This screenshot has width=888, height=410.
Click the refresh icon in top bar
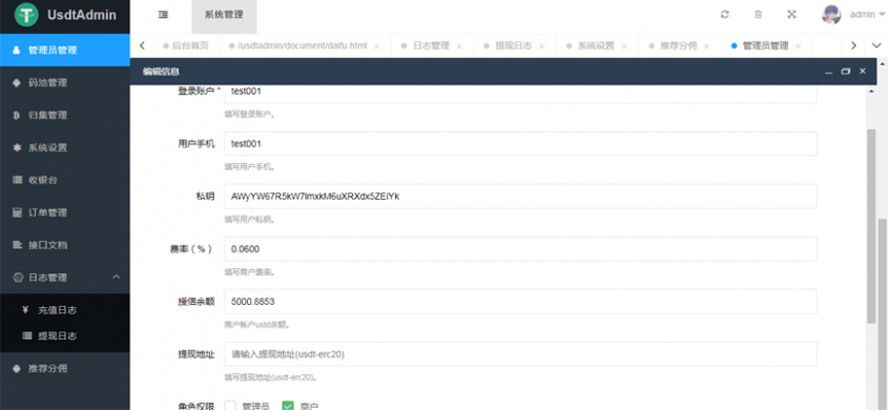(724, 15)
